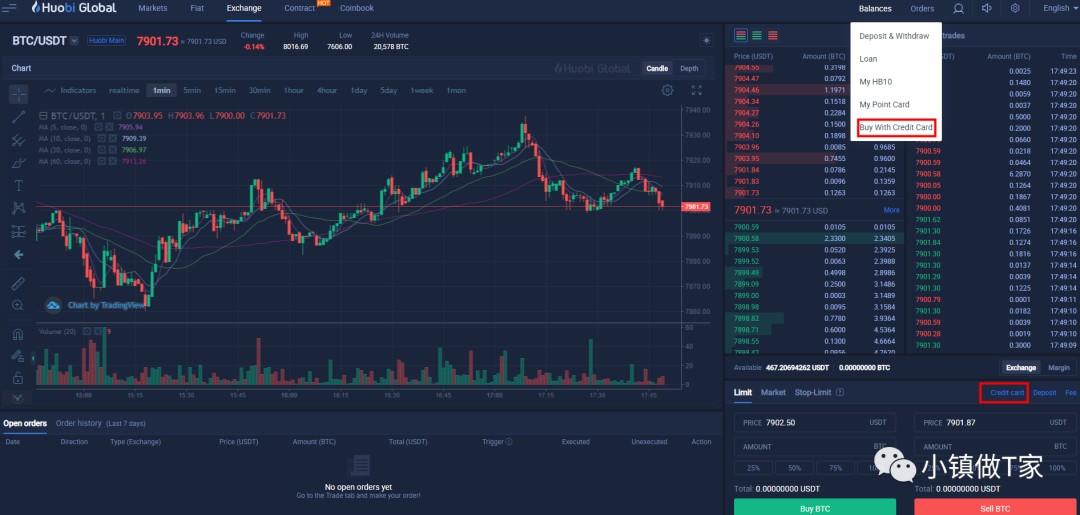The width and height of the screenshot is (1080, 515).
Task: Toggle the sound speaker icon
Action: click(986, 8)
